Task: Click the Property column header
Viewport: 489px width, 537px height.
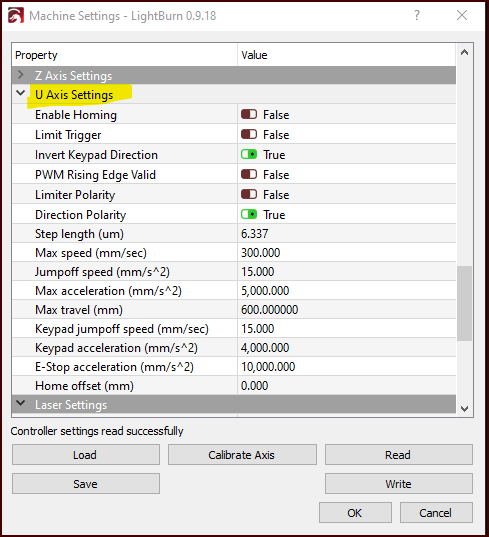Action: 125,55
